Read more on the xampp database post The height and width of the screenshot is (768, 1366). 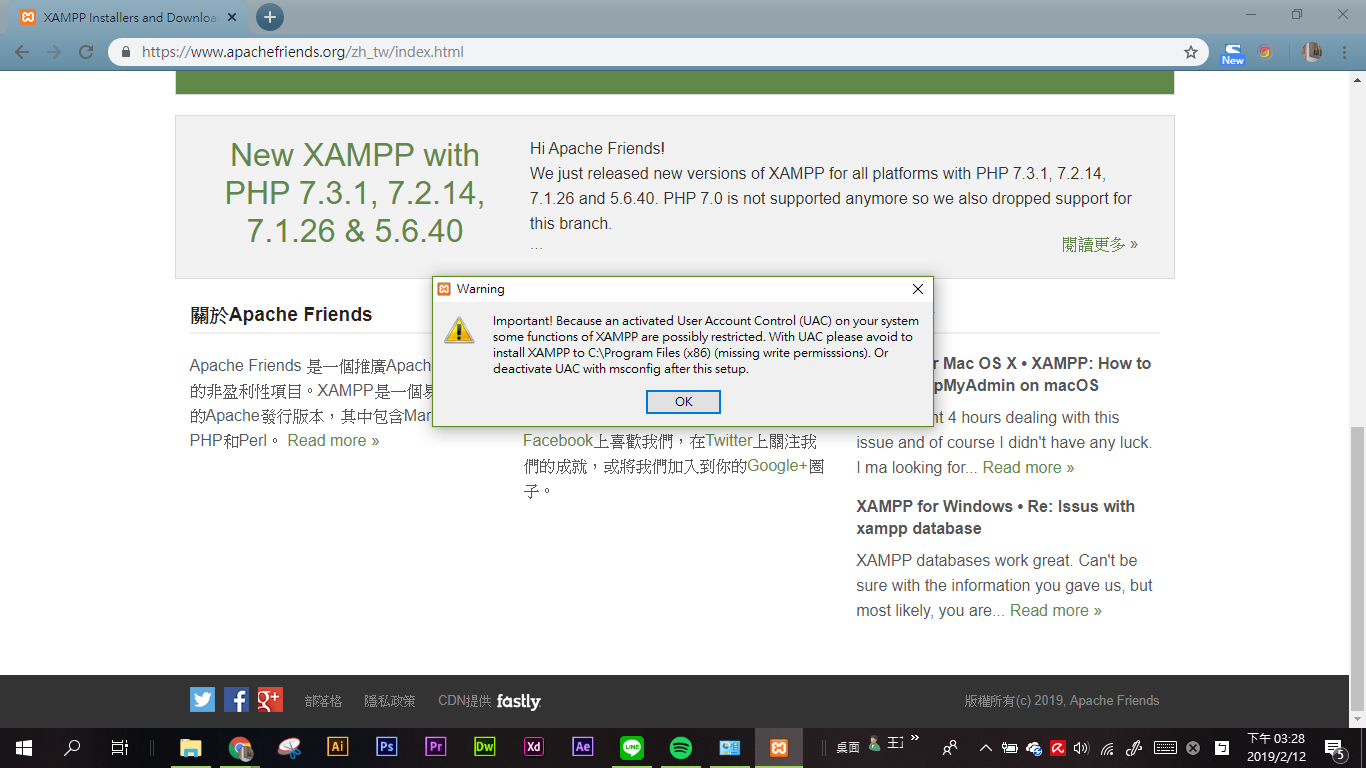1055,610
